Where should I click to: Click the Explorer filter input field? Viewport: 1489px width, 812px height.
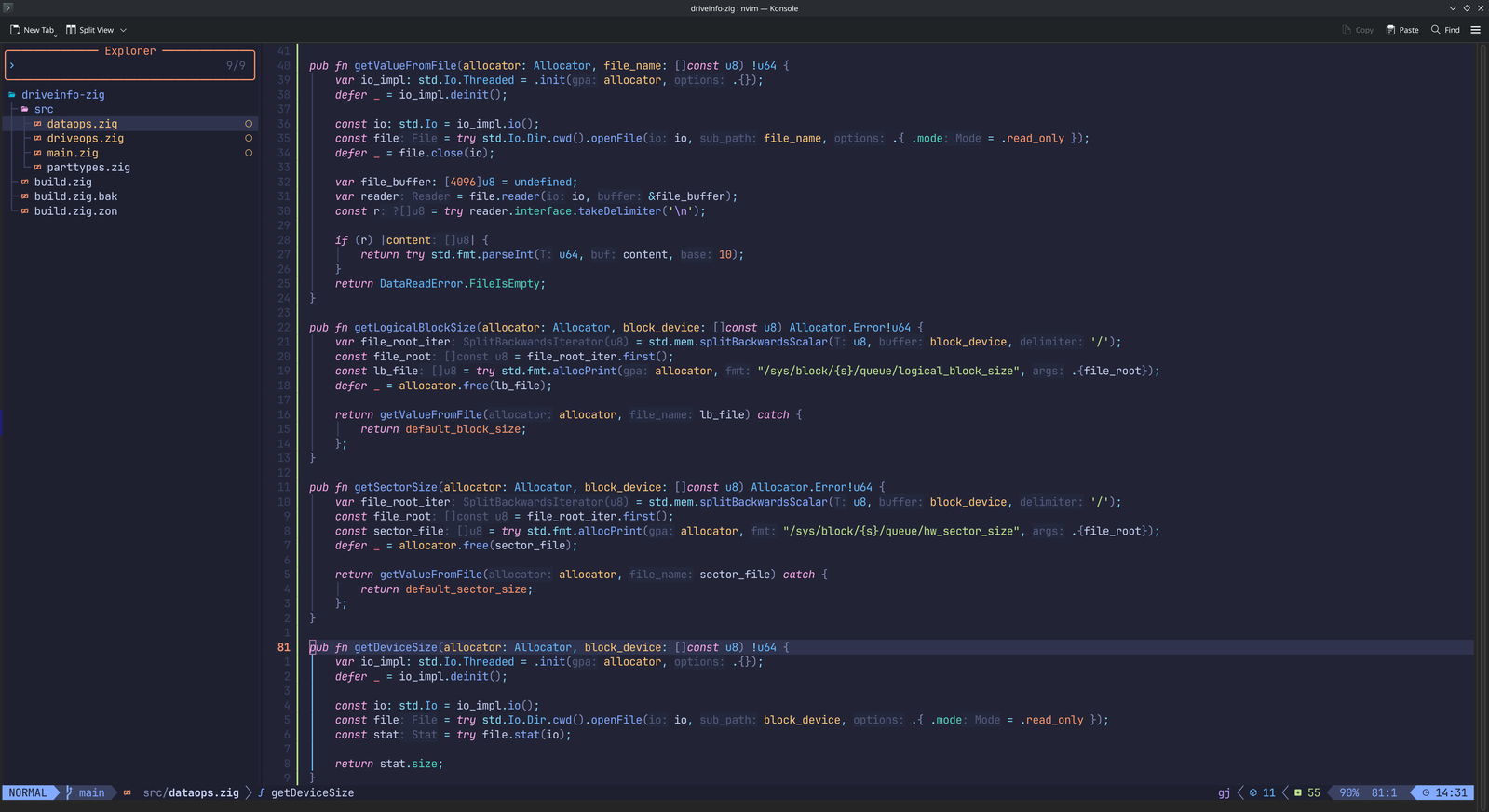[x=129, y=65]
